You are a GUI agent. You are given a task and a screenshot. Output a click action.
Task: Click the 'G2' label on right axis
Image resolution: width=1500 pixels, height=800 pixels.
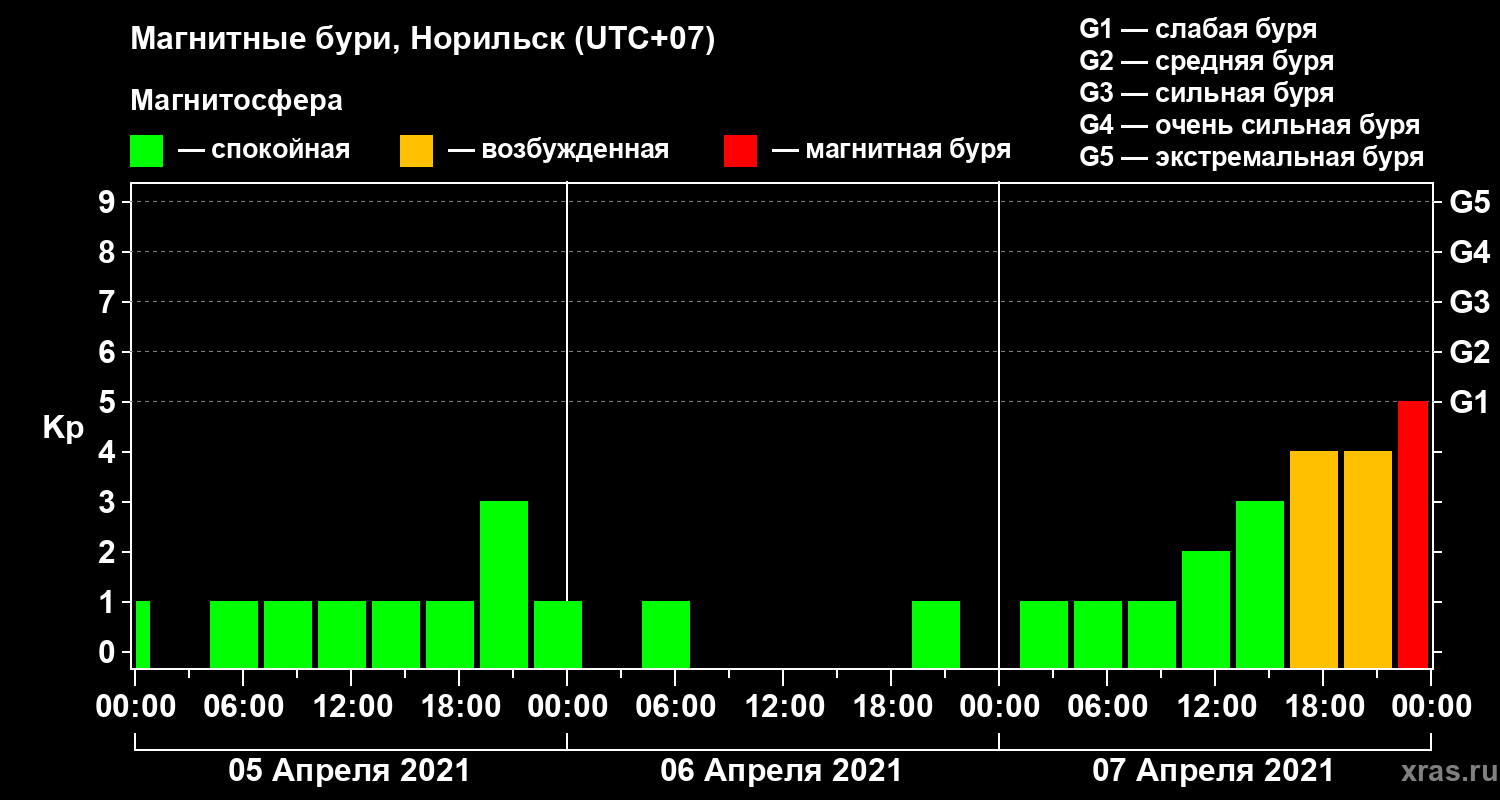pos(1469,352)
